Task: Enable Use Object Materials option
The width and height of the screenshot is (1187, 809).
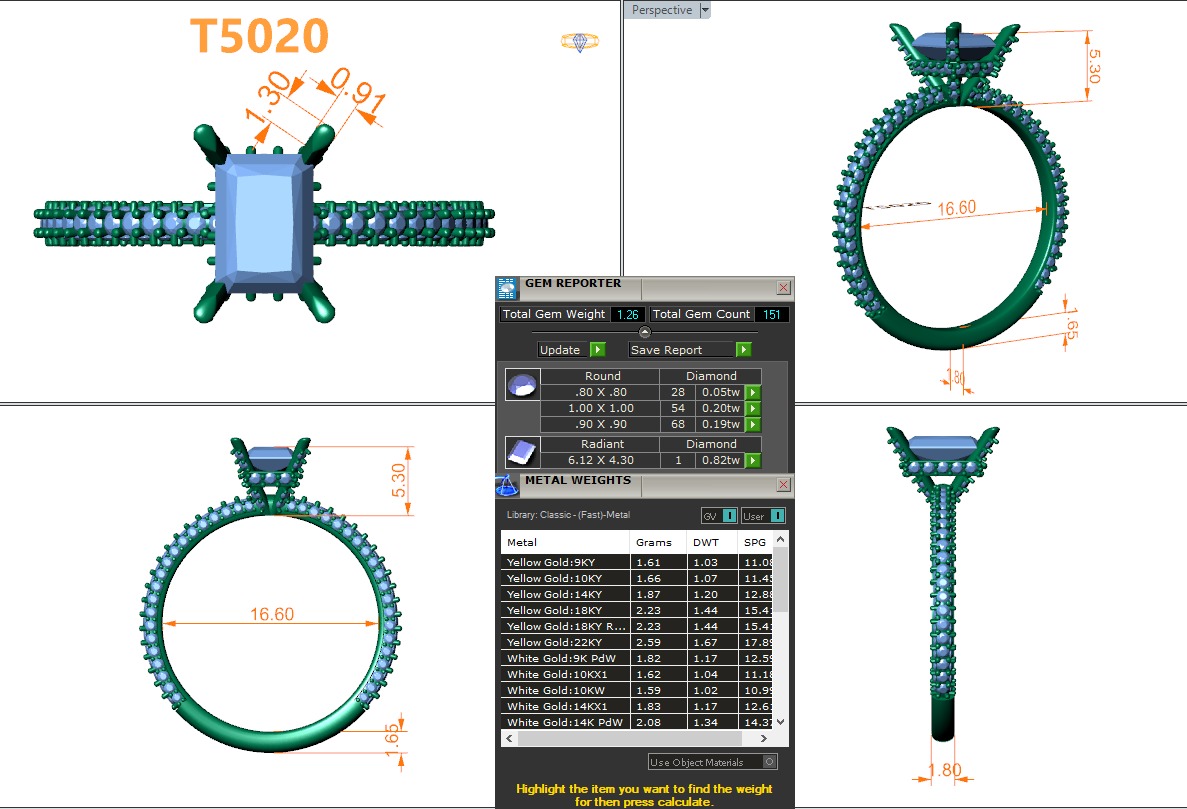Action: pyautogui.click(x=768, y=762)
